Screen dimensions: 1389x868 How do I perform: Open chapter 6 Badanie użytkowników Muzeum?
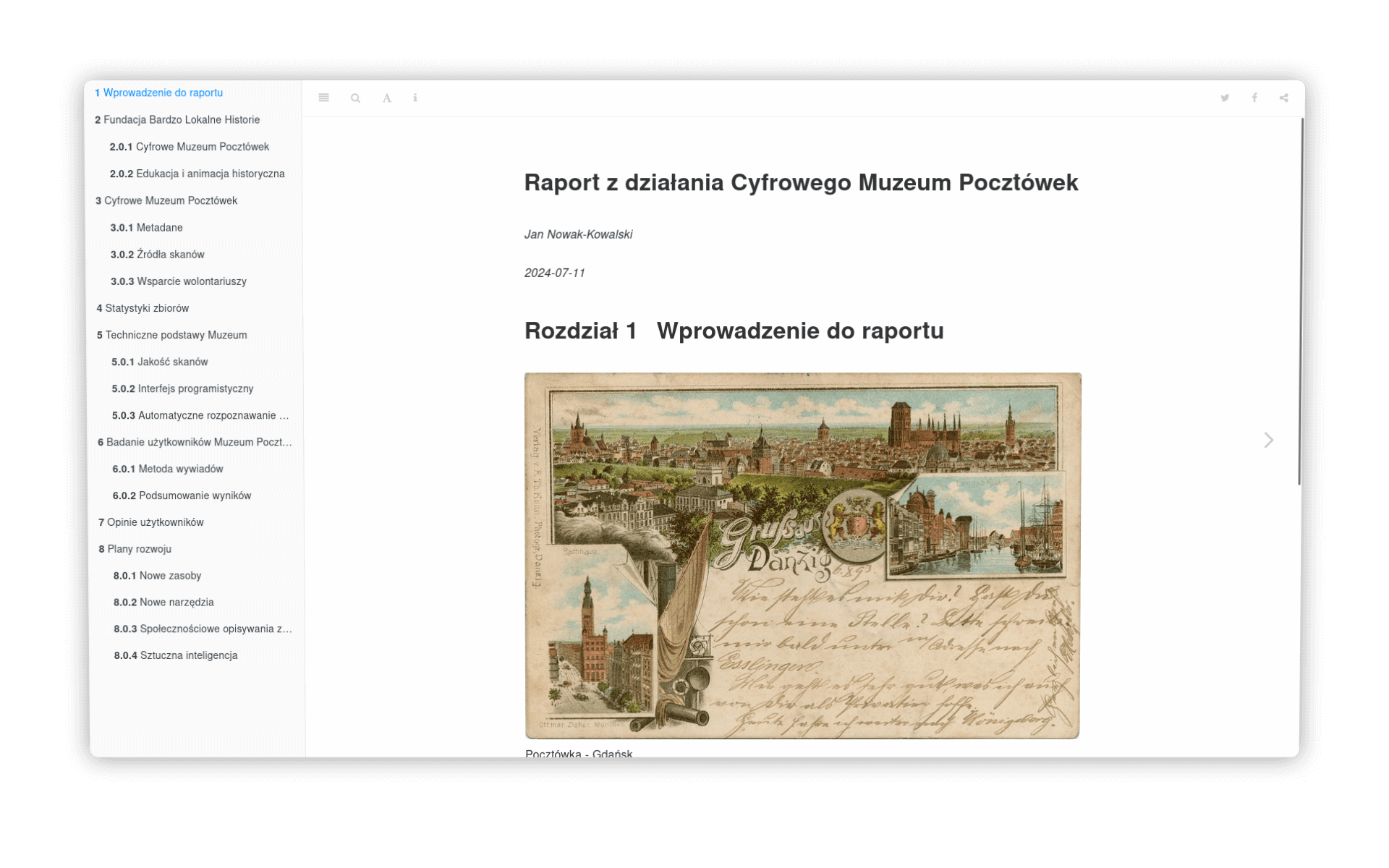click(x=195, y=442)
